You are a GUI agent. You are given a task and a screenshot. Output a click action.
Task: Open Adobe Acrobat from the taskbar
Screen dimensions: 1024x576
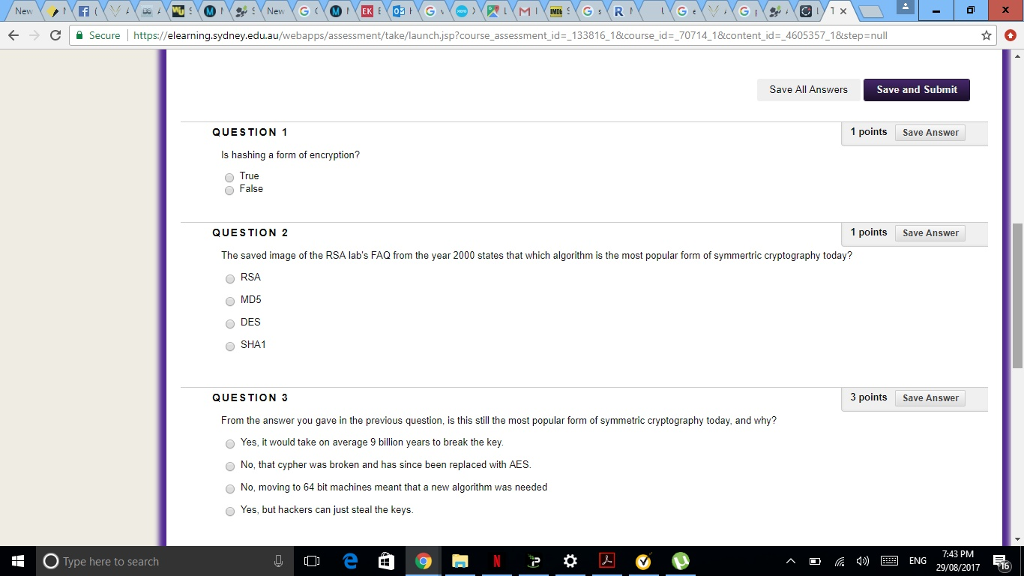(x=607, y=561)
